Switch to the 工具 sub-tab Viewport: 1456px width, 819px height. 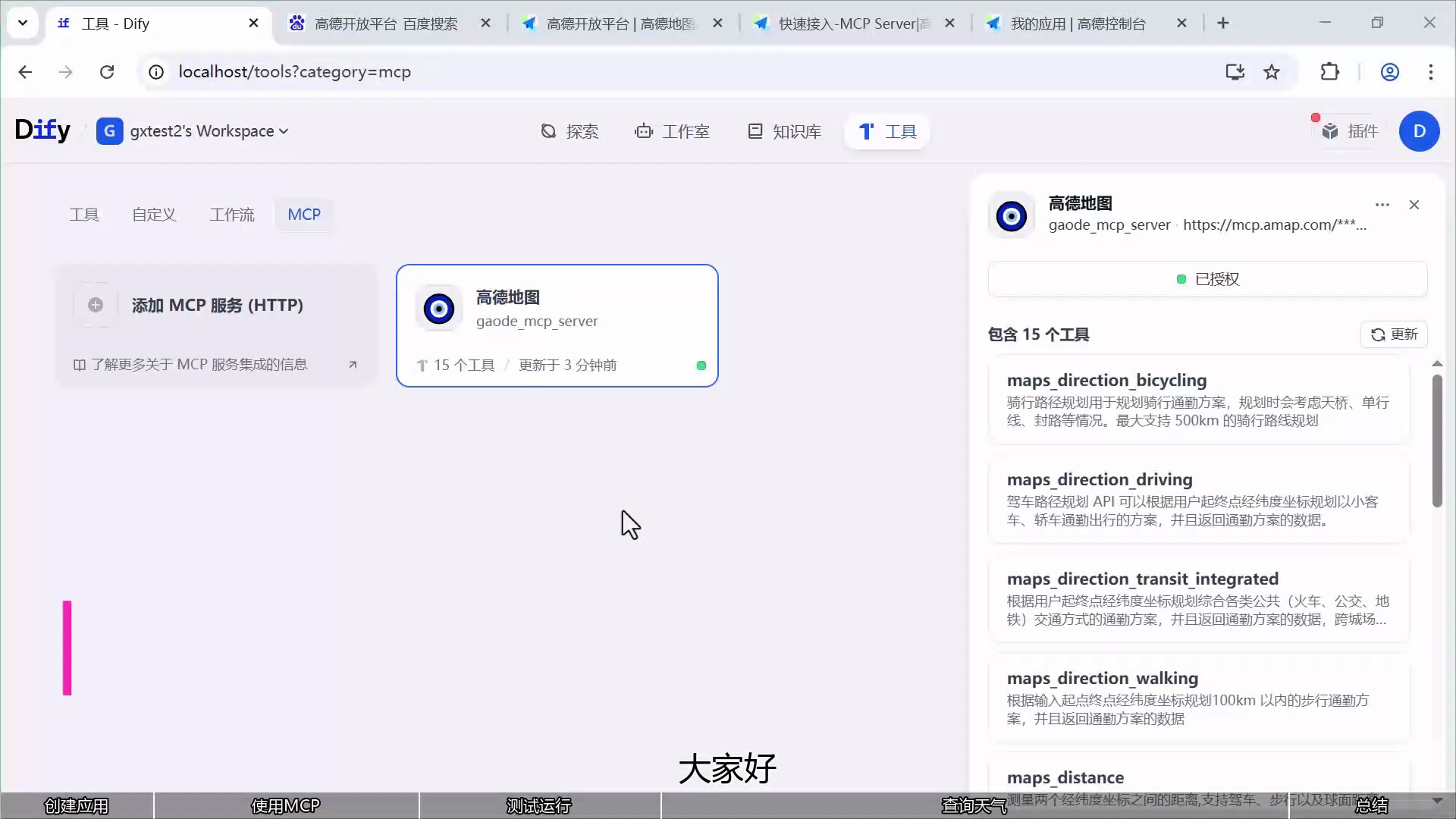click(84, 215)
